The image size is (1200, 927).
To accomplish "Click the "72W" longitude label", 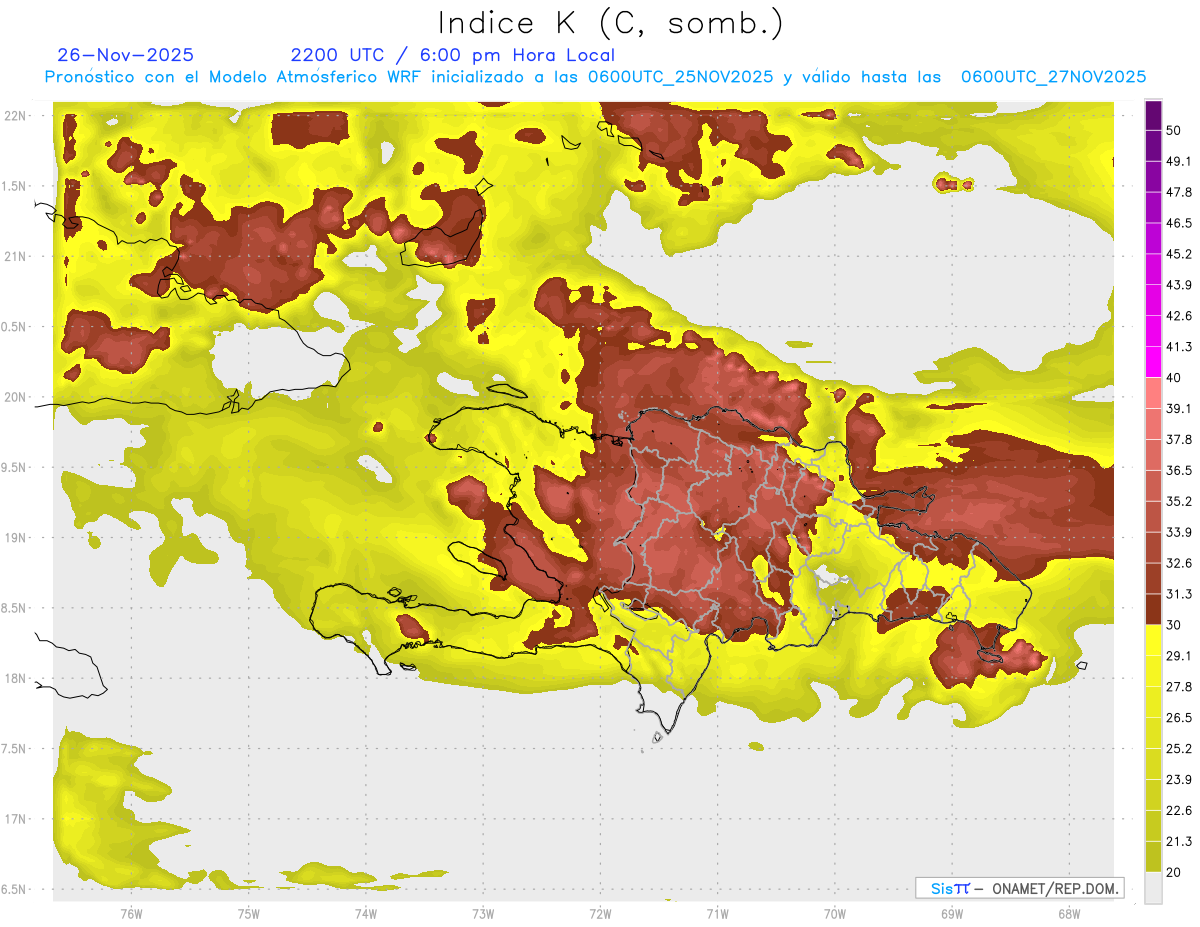I will (600, 914).
